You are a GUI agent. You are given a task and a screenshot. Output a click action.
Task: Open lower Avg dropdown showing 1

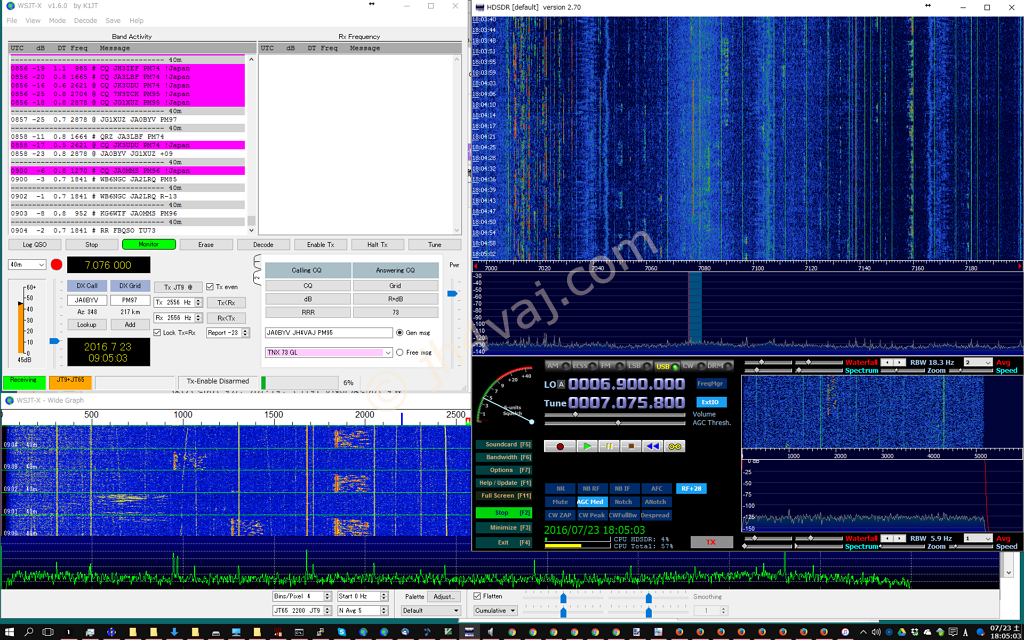[x=978, y=539]
